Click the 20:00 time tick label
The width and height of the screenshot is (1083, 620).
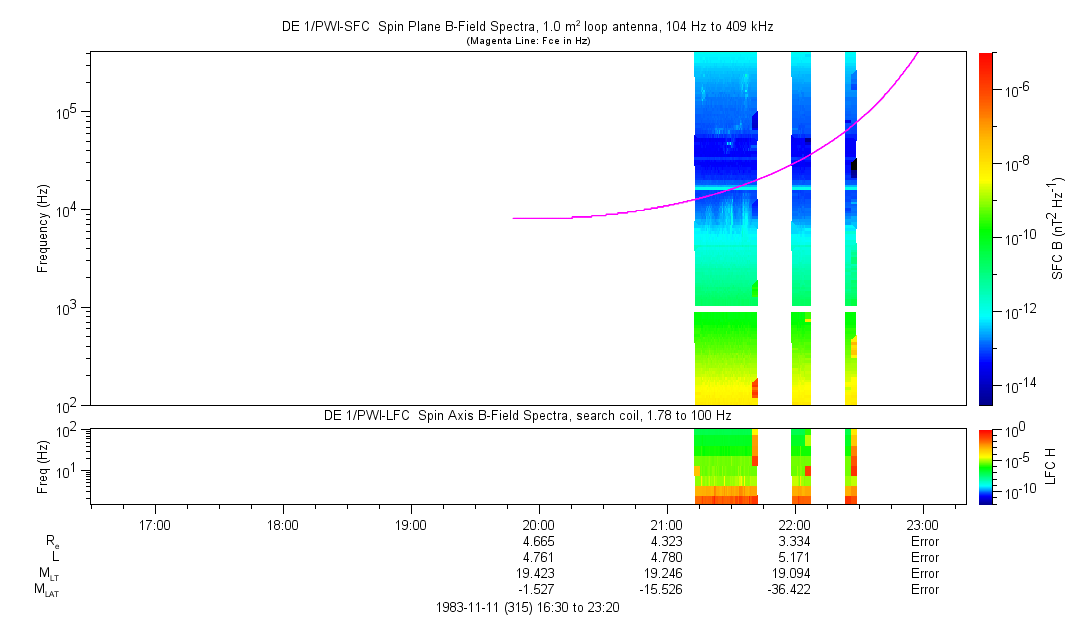tap(538, 524)
